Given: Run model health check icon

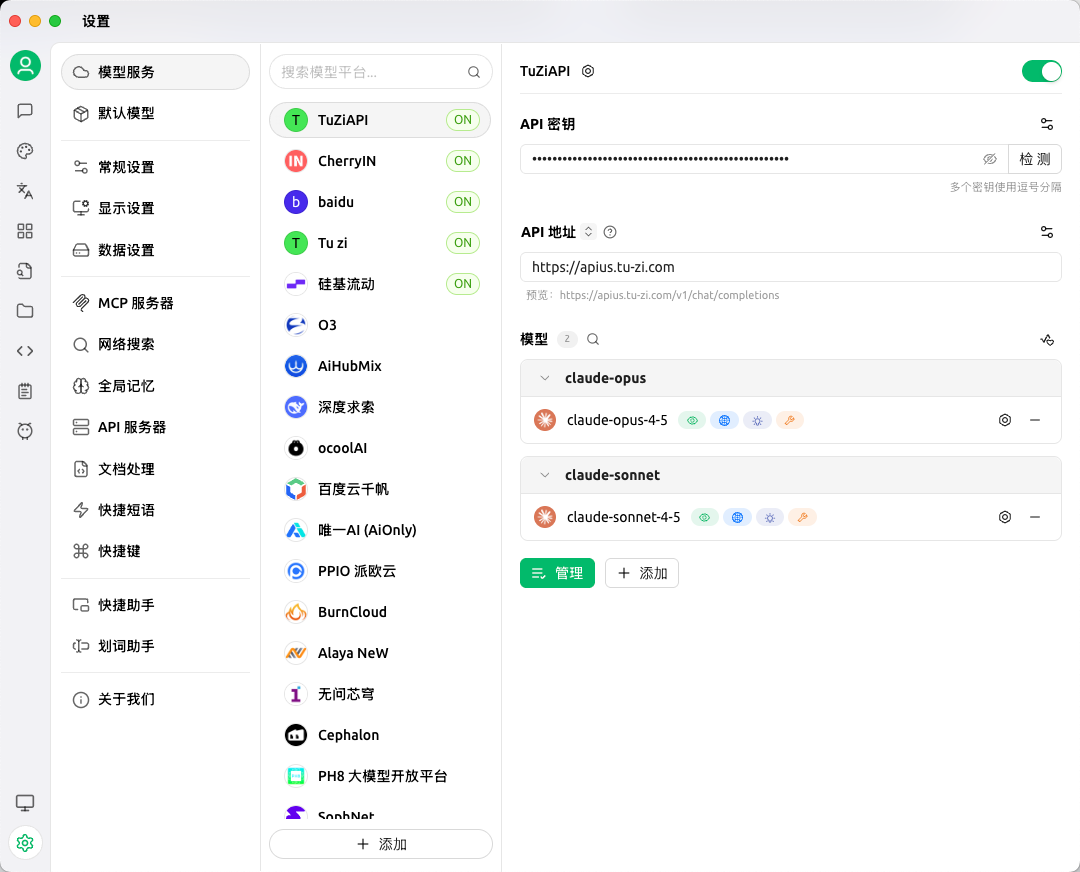Looking at the screenshot, I should (x=1047, y=339).
